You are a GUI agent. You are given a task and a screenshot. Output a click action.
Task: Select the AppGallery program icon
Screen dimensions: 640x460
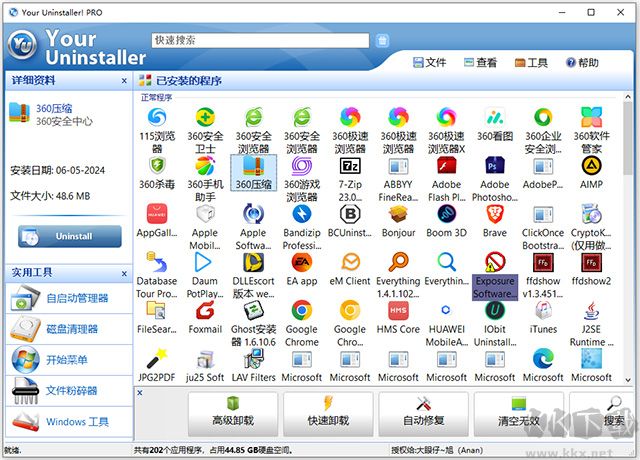click(x=157, y=213)
